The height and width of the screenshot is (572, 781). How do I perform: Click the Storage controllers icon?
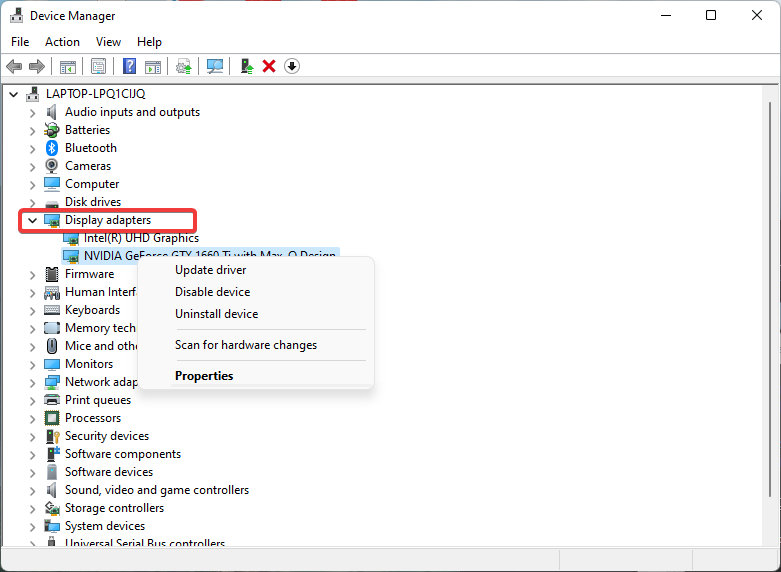pyautogui.click(x=52, y=508)
